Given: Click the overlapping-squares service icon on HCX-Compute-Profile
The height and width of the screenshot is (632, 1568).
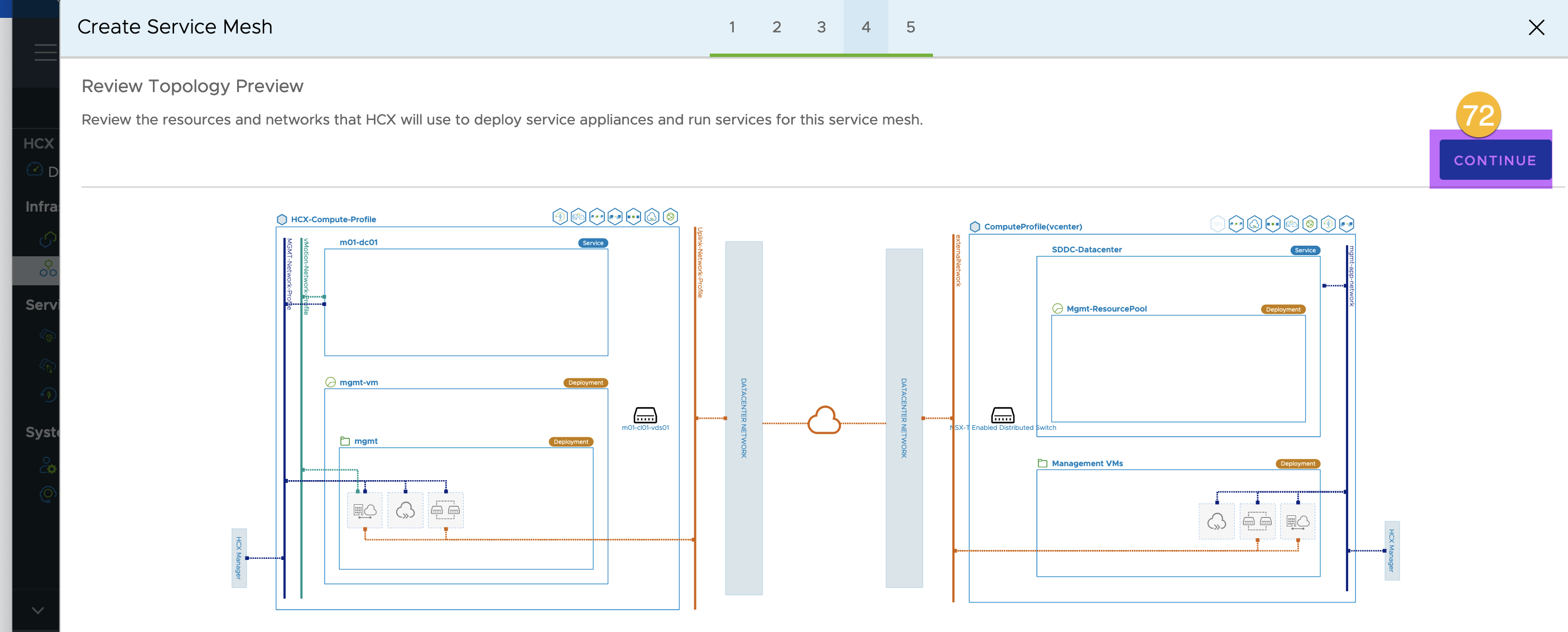Looking at the screenshot, I should [615, 217].
